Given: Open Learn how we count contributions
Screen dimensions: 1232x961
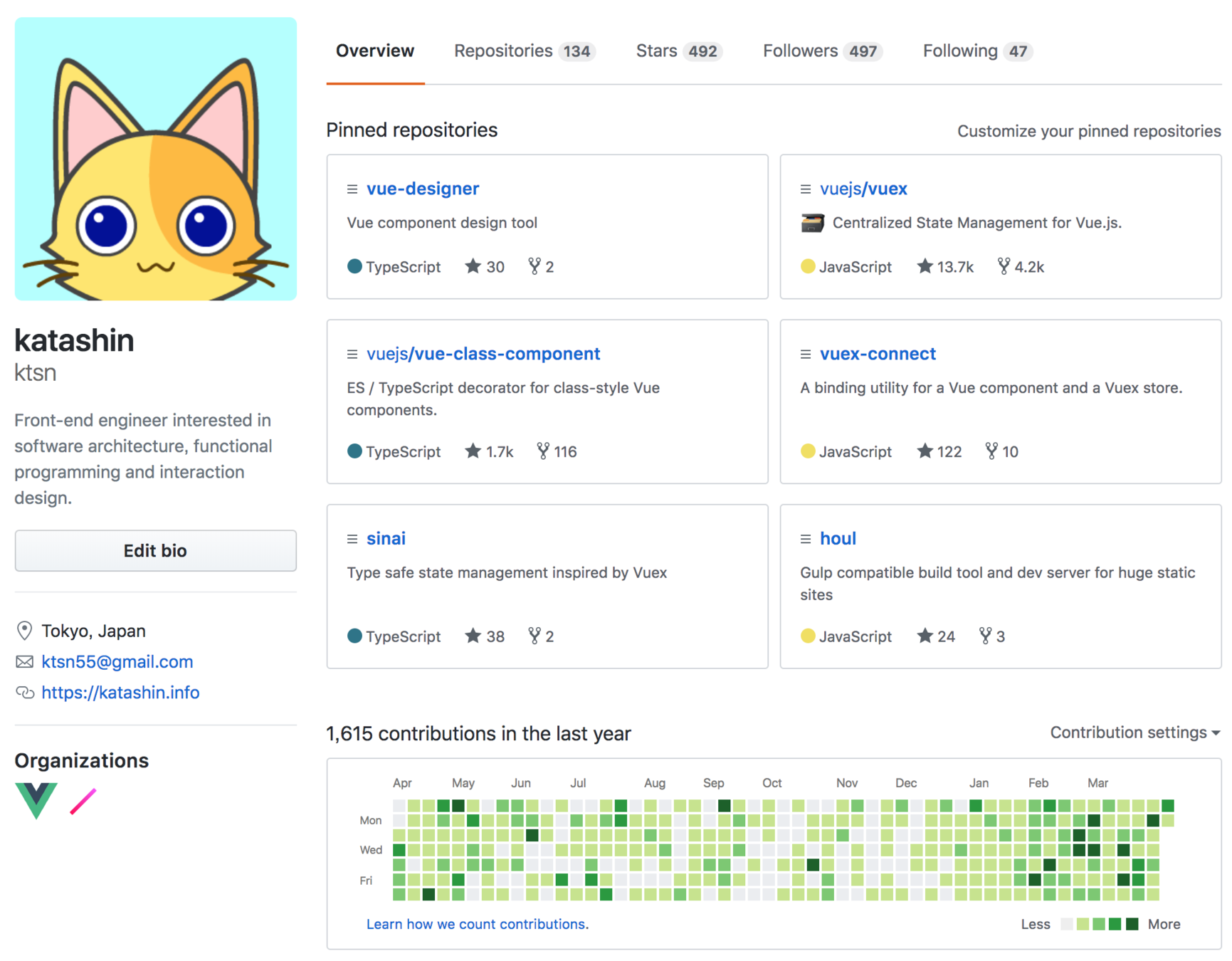Looking at the screenshot, I should pyautogui.click(x=478, y=924).
